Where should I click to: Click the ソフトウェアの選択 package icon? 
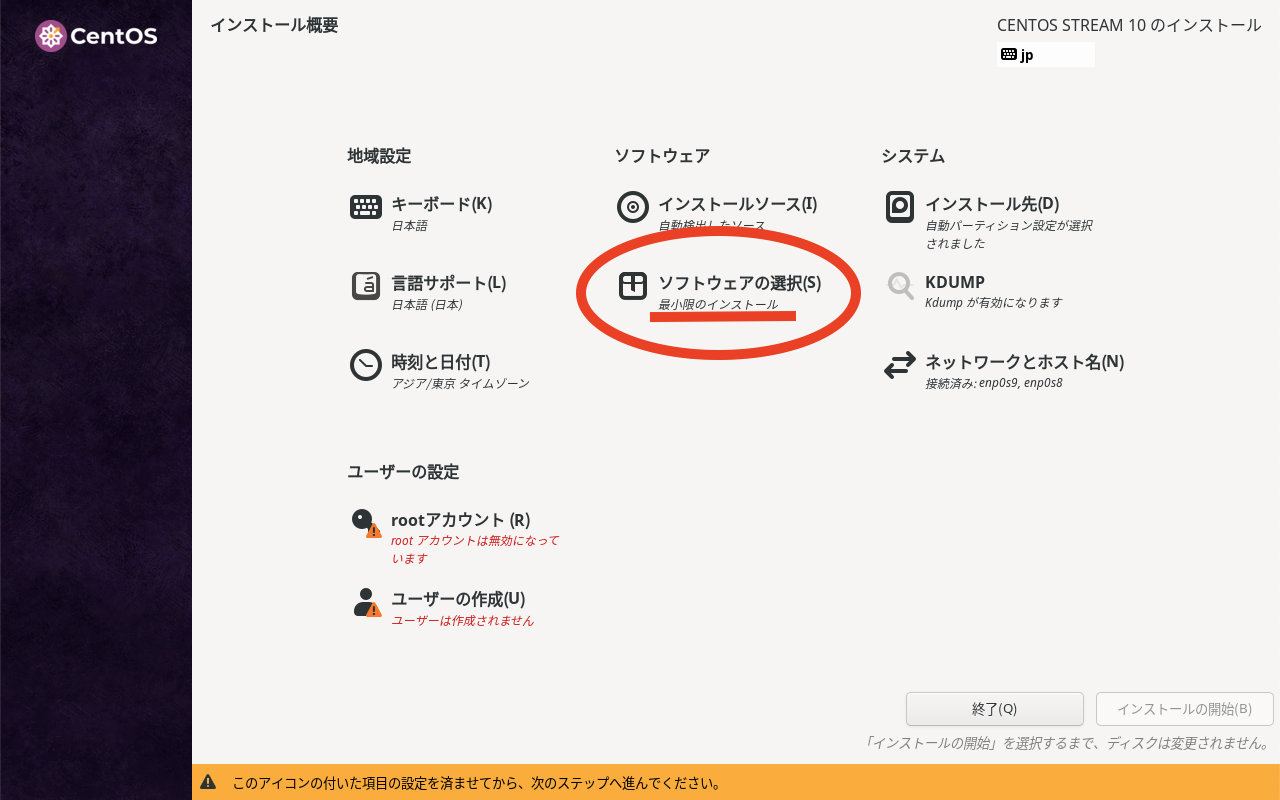pos(633,286)
